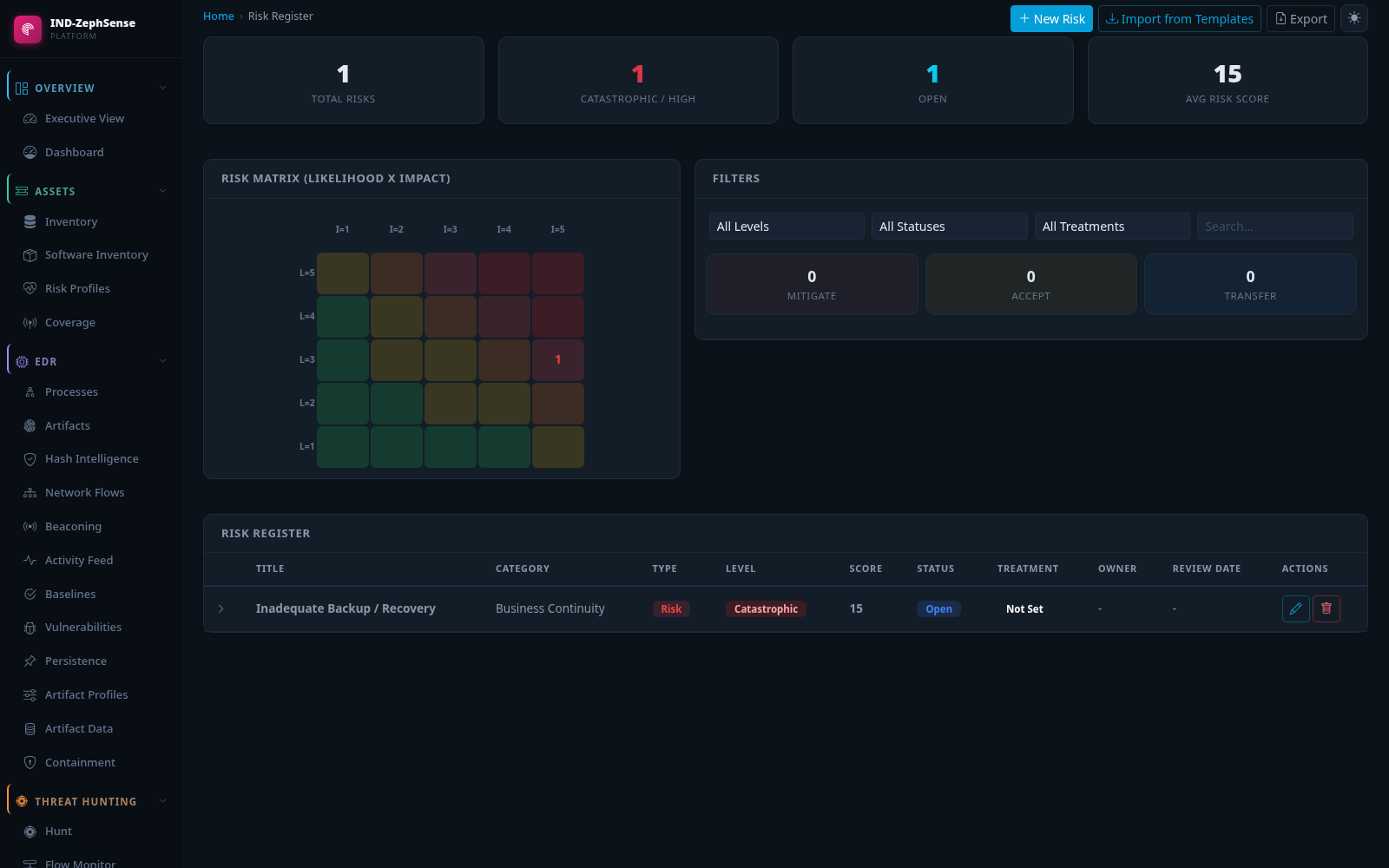Open the All Levels dropdown filter
Image resolution: width=1389 pixels, height=868 pixels.
click(x=787, y=227)
